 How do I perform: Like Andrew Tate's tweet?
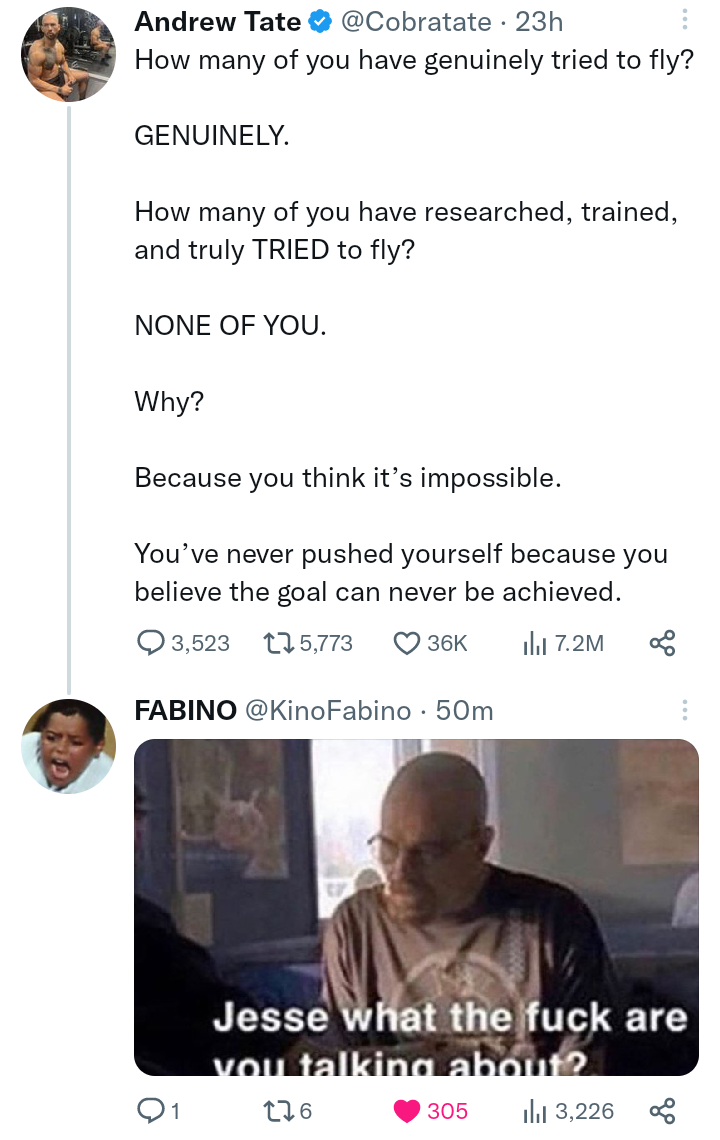(x=406, y=643)
